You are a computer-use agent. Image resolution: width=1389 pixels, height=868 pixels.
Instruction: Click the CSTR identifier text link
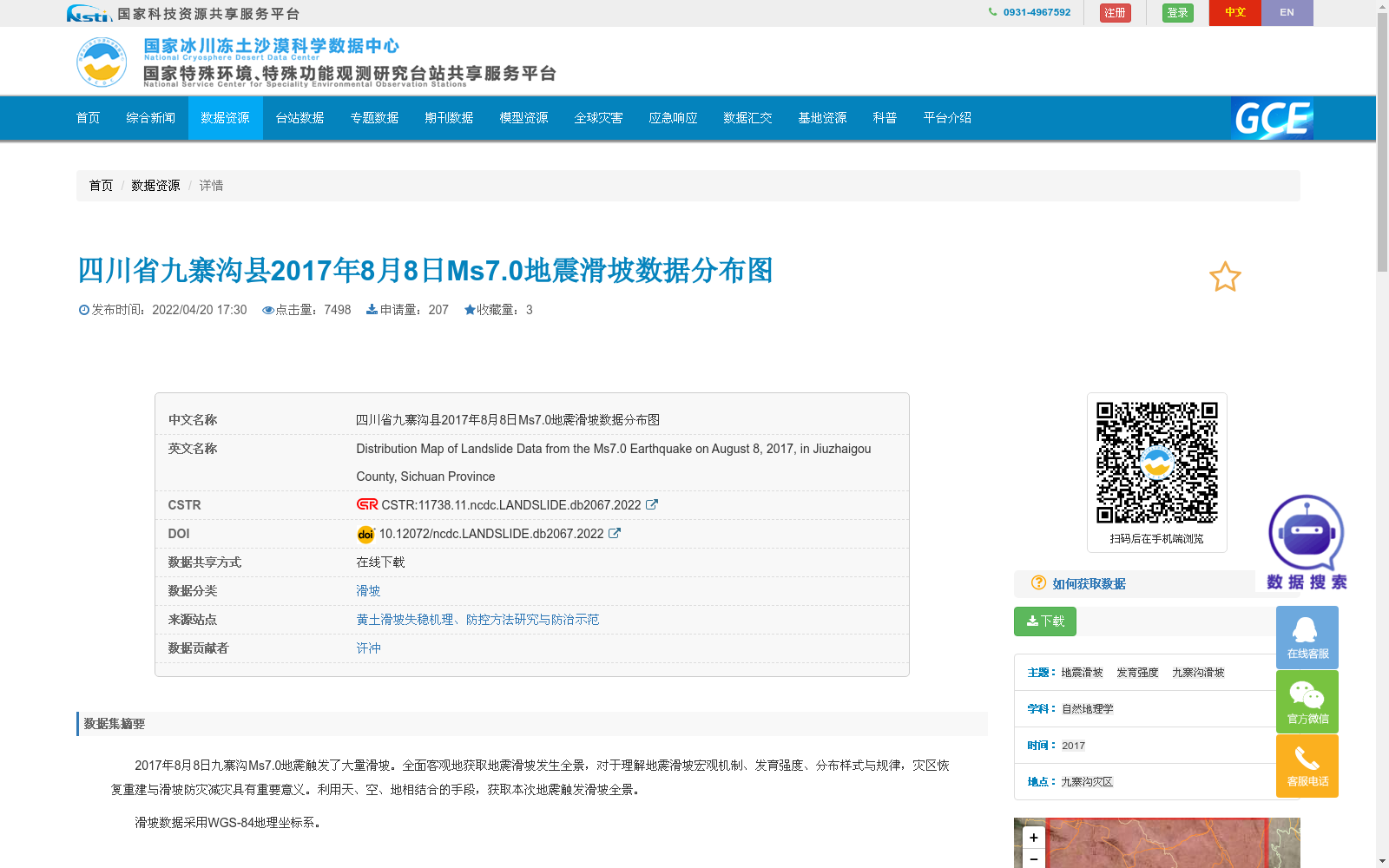511,505
